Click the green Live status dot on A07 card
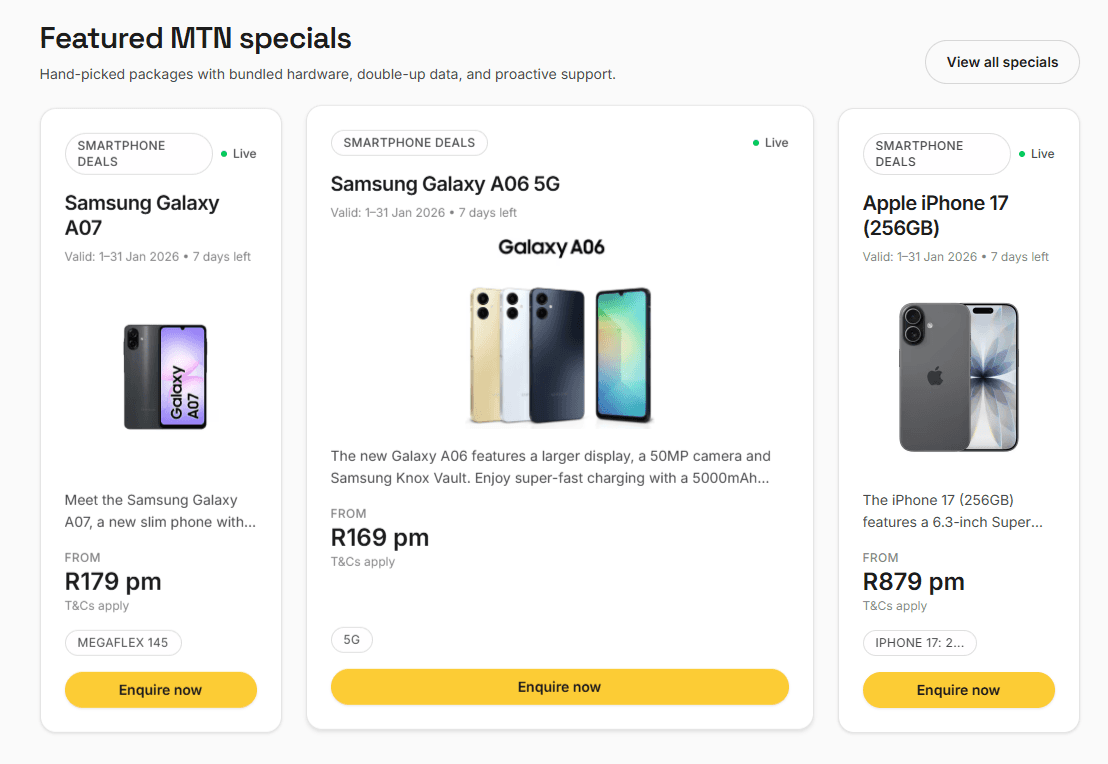This screenshot has width=1108, height=764. pos(224,154)
